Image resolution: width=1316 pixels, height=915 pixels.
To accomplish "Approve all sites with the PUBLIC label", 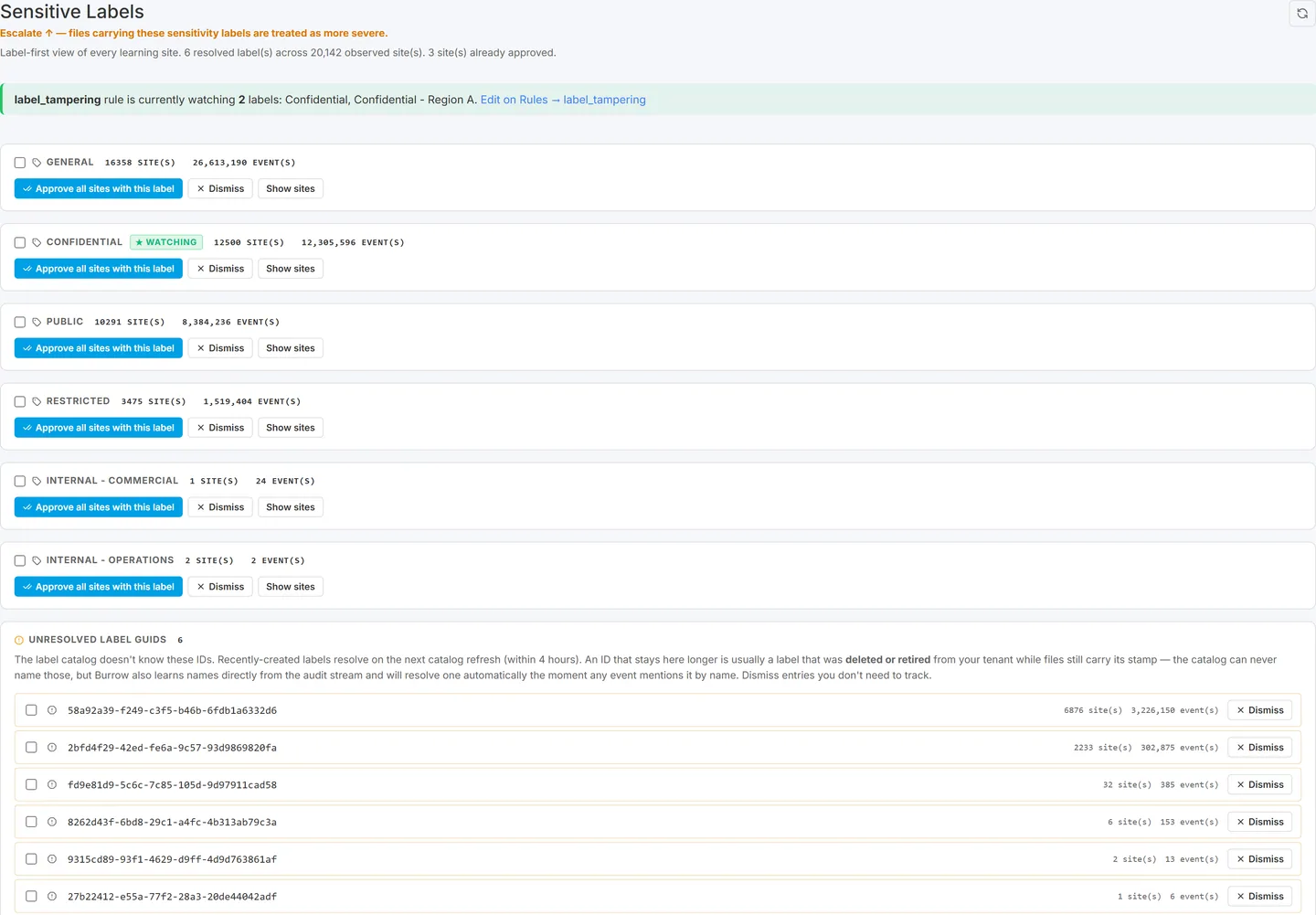I will tap(99, 348).
